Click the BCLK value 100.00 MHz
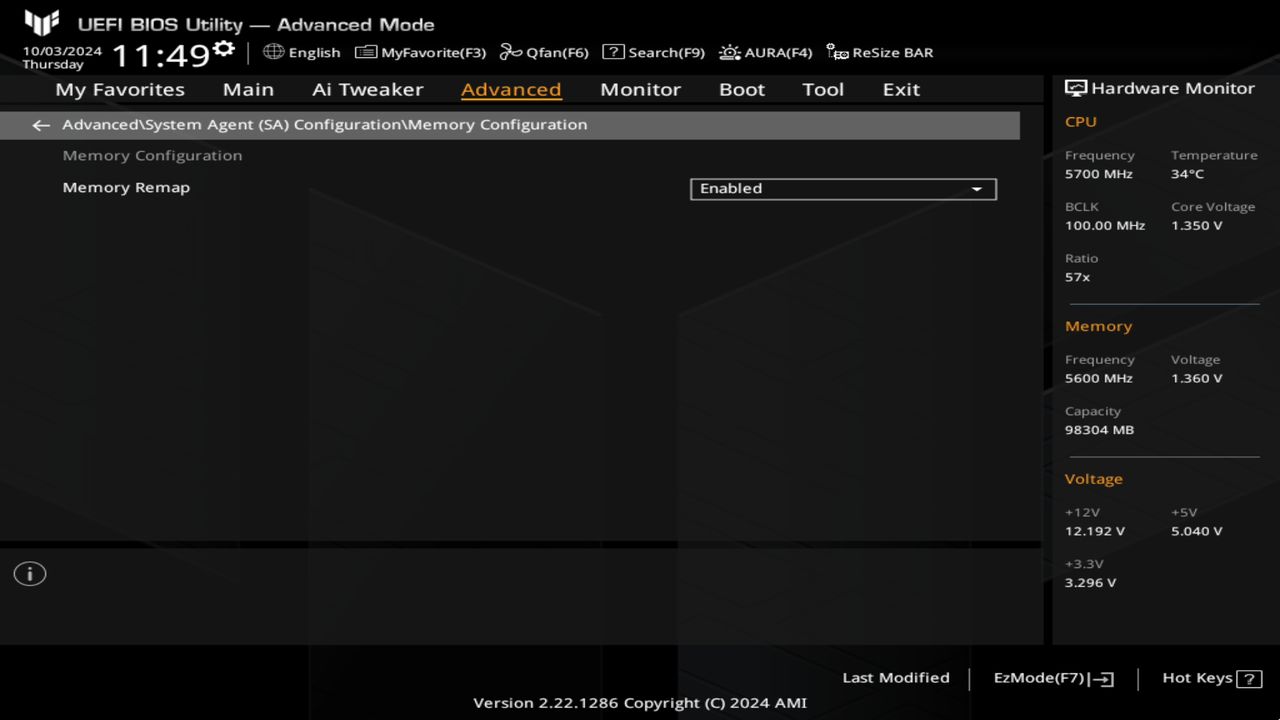 1105,226
